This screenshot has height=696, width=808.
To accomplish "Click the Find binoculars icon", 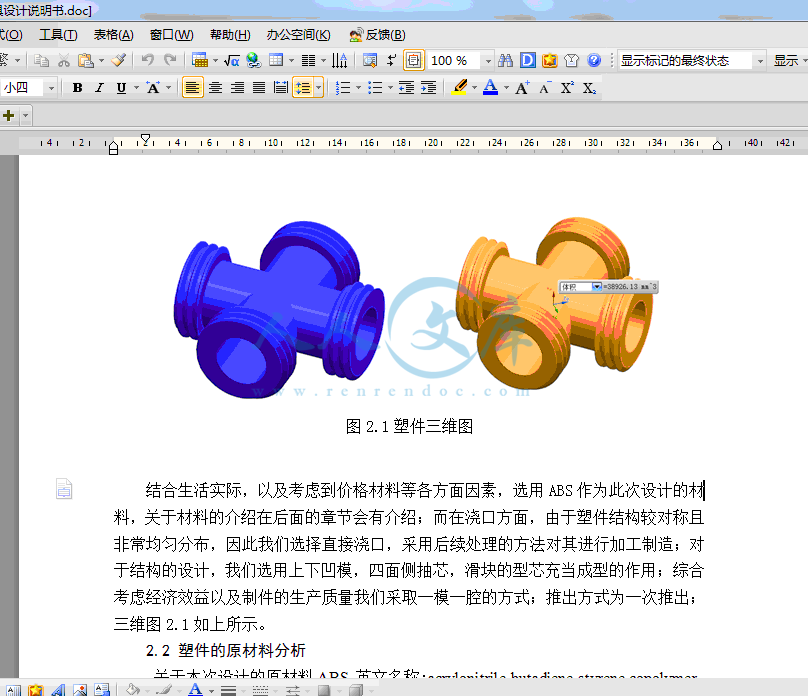I will click(506, 60).
